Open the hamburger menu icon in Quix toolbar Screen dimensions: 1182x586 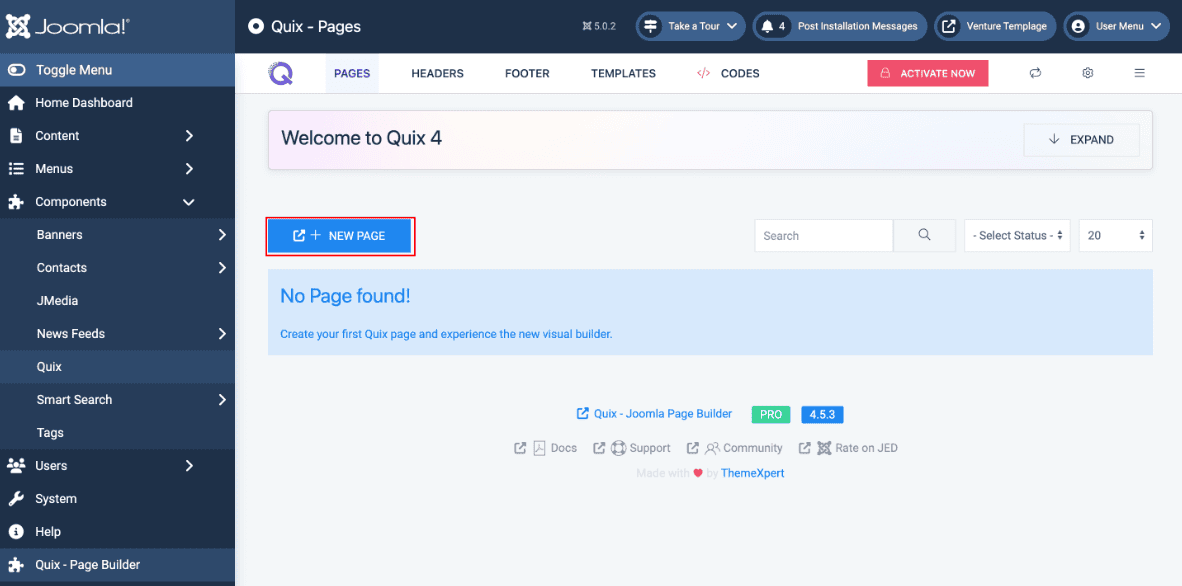click(1139, 73)
